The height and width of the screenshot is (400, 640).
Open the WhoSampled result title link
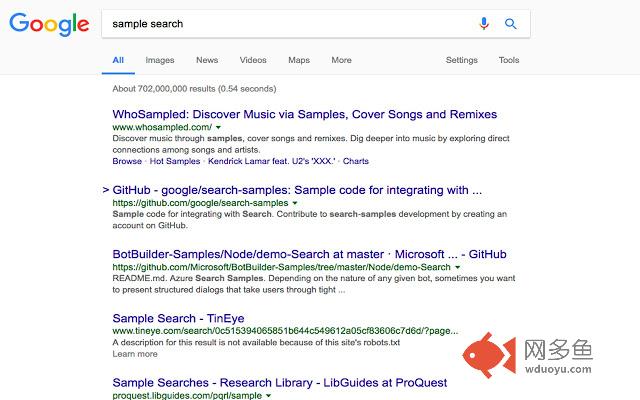click(304, 114)
